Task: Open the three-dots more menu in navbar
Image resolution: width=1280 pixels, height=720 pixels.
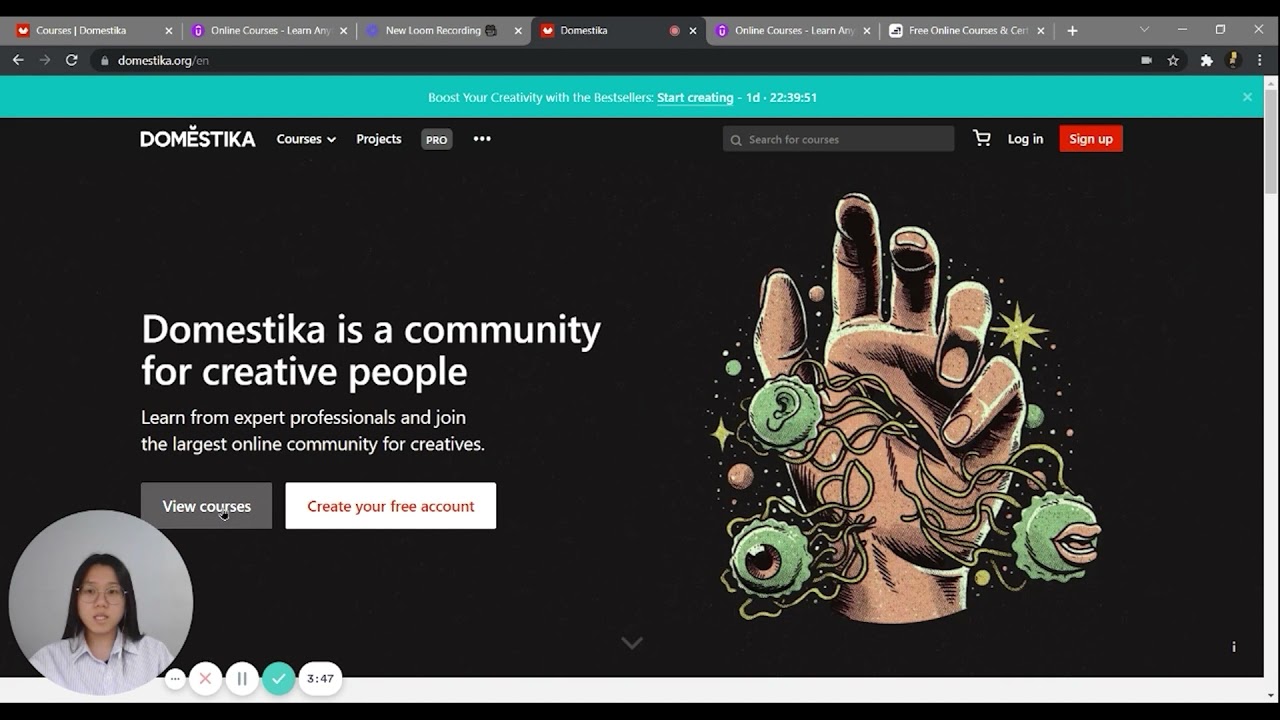Action: coord(482,139)
